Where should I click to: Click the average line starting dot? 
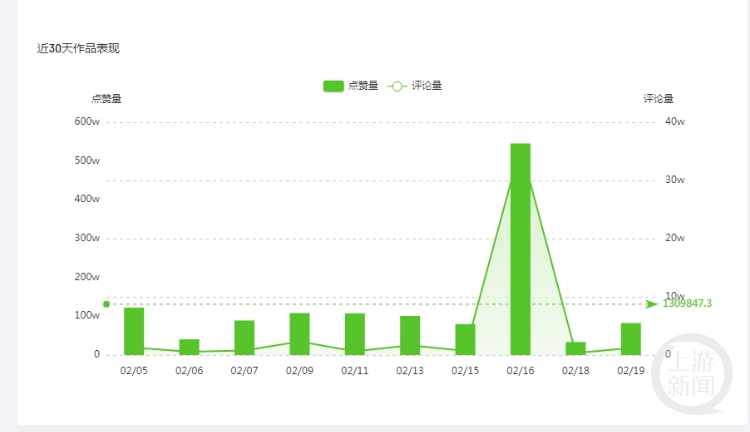(x=106, y=304)
